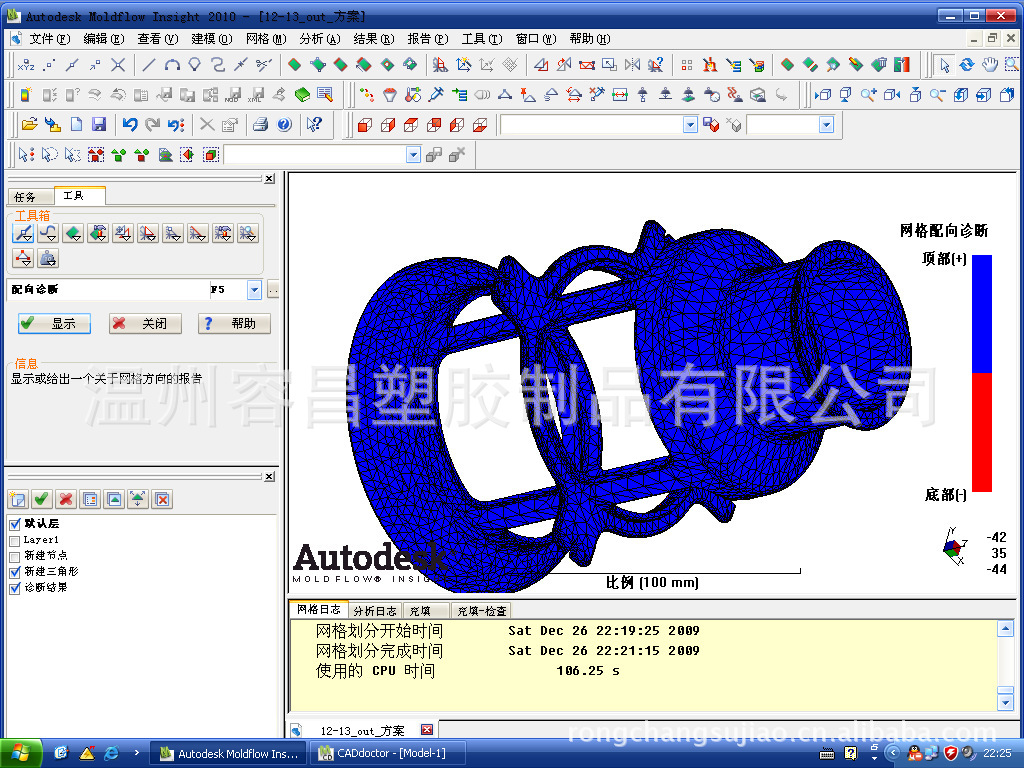
Task: Click the create arc curve tool
Action: pyautogui.click(x=172, y=65)
